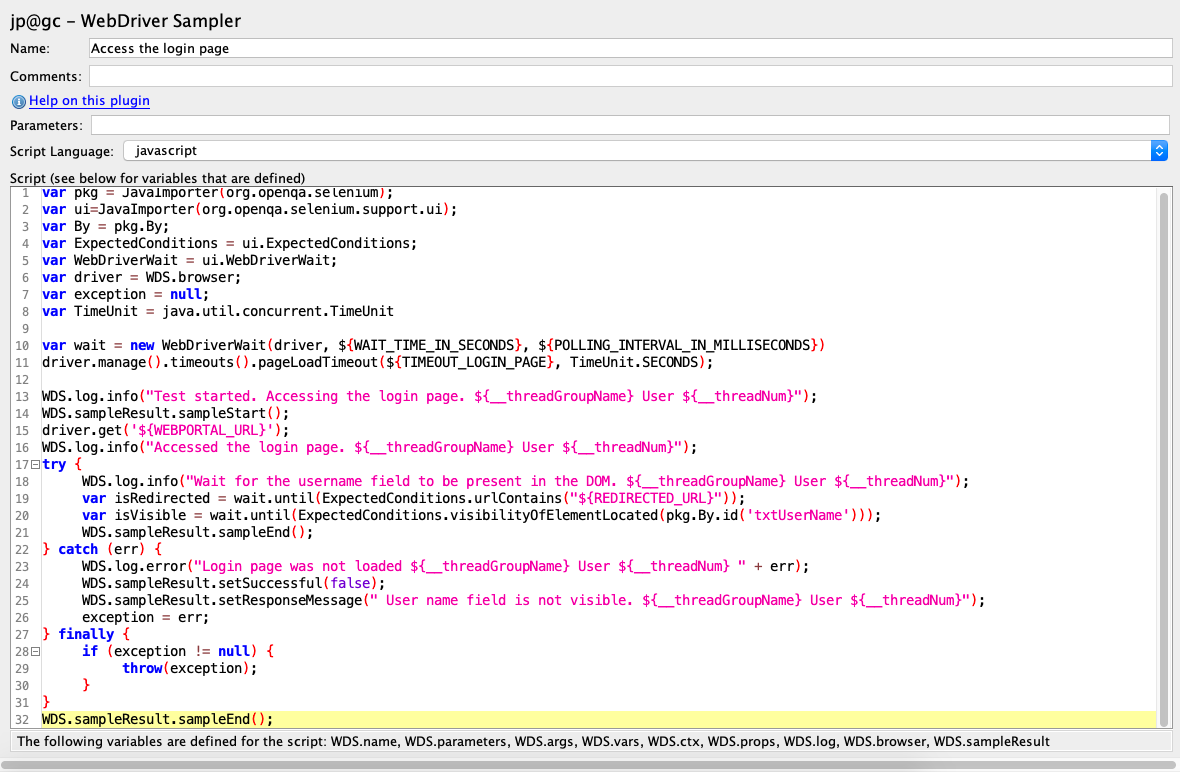
Task: Click the try keyword on line 17
Action: [x=54, y=464]
